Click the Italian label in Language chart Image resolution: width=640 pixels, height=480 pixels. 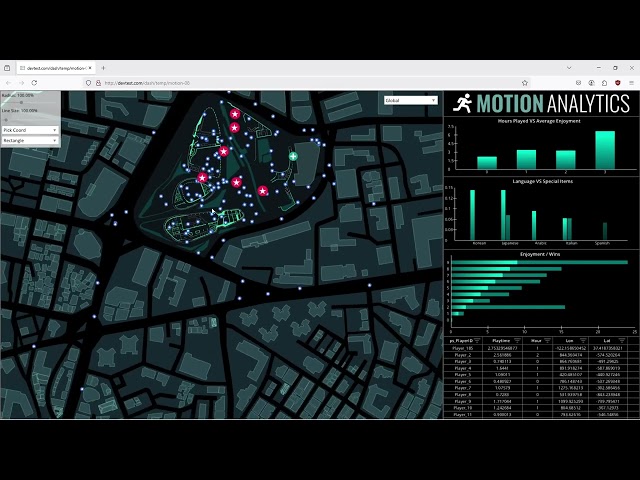(571, 243)
